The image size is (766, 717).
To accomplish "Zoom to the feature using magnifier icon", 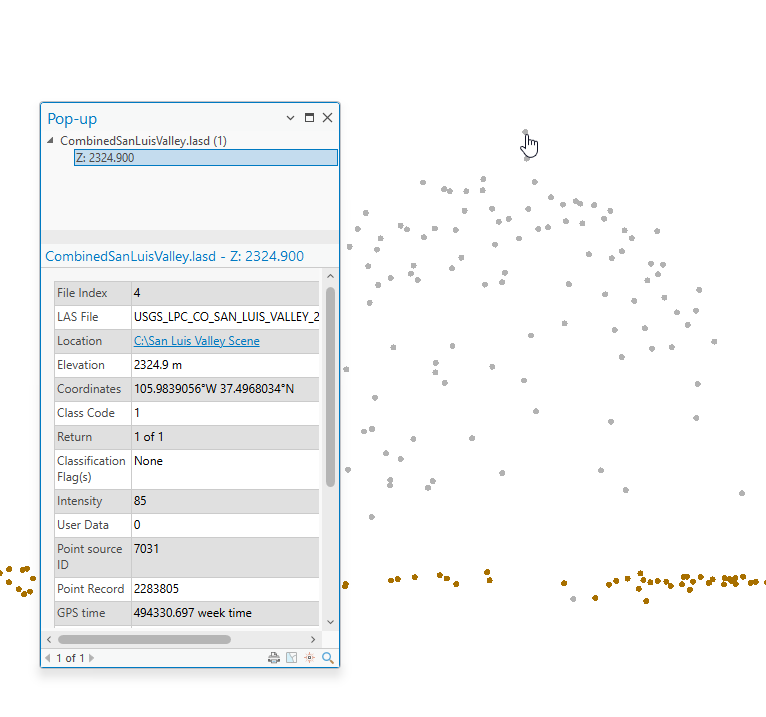I will tap(328, 658).
